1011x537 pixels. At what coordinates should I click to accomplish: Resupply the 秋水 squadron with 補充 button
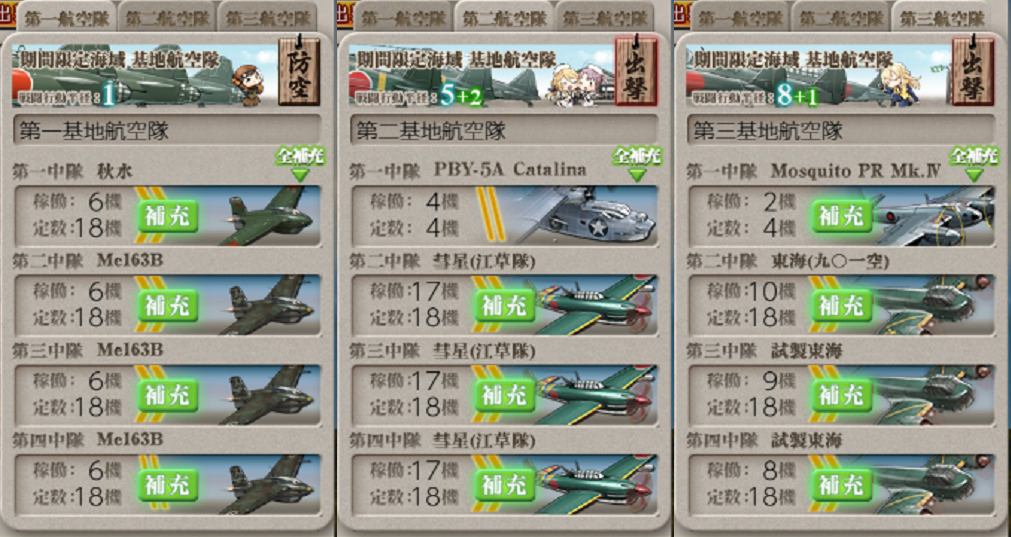tap(168, 216)
